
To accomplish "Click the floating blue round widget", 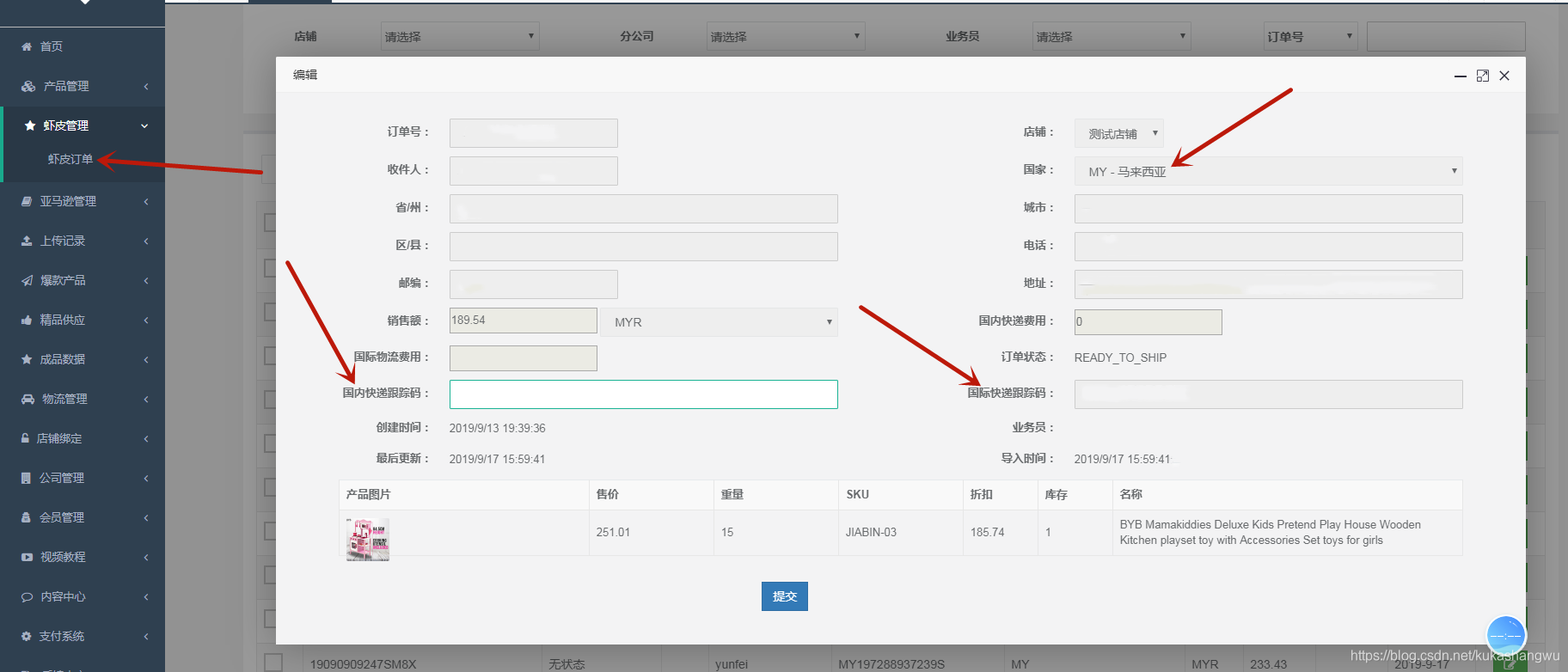I will (x=1506, y=636).
